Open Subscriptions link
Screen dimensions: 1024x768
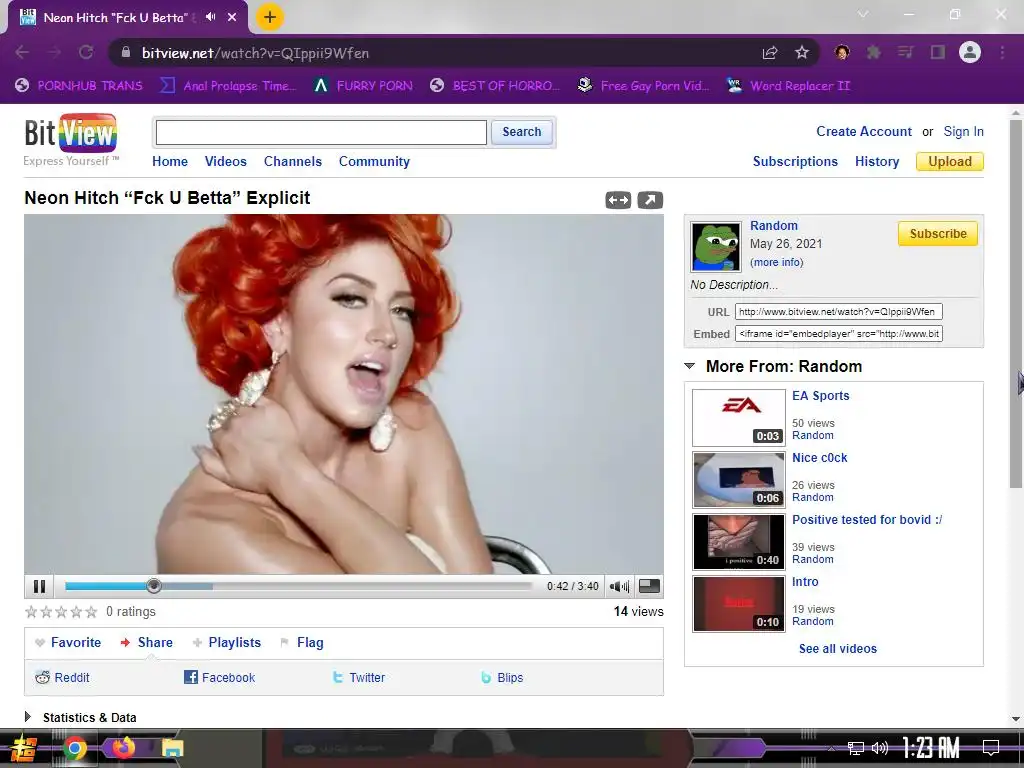tap(795, 161)
